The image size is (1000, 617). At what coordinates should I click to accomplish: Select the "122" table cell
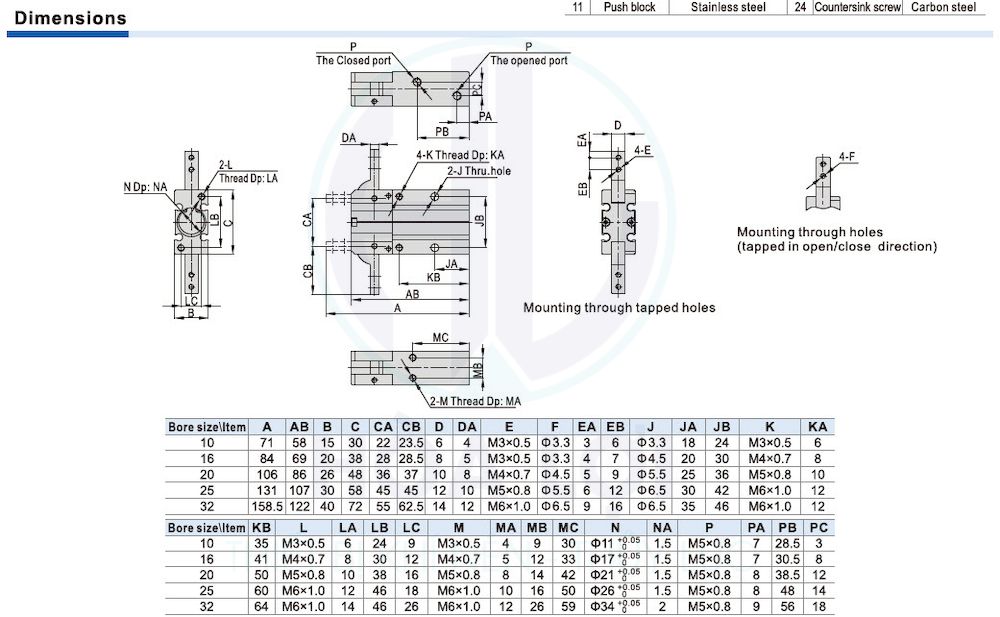[x=299, y=507]
